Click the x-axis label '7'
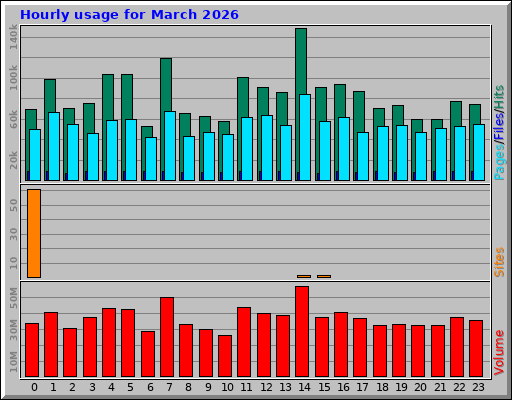The height and width of the screenshot is (400, 512). (x=169, y=387)
